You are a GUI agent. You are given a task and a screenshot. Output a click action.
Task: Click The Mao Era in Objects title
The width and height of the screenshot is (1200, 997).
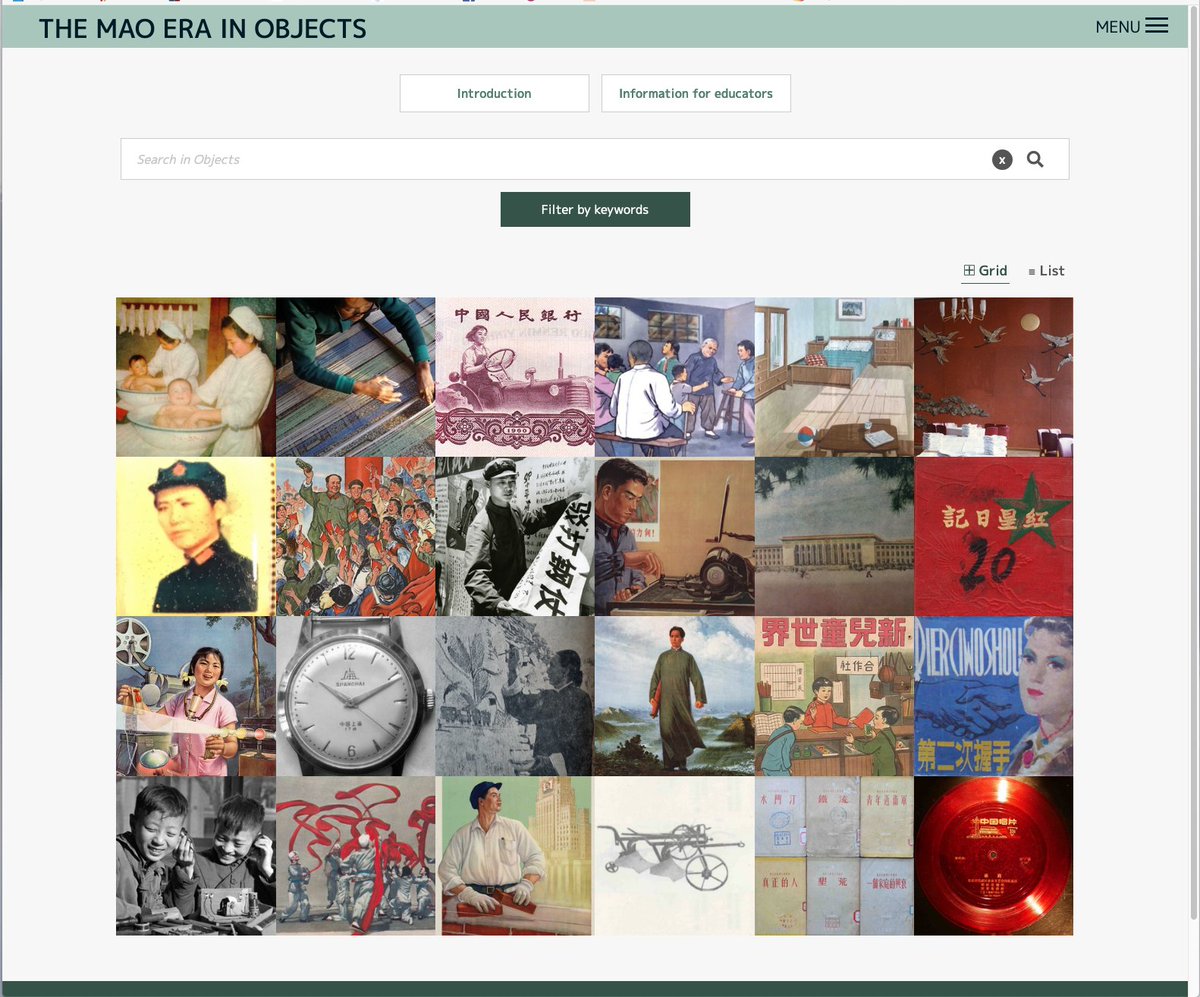tap(203, 29)
